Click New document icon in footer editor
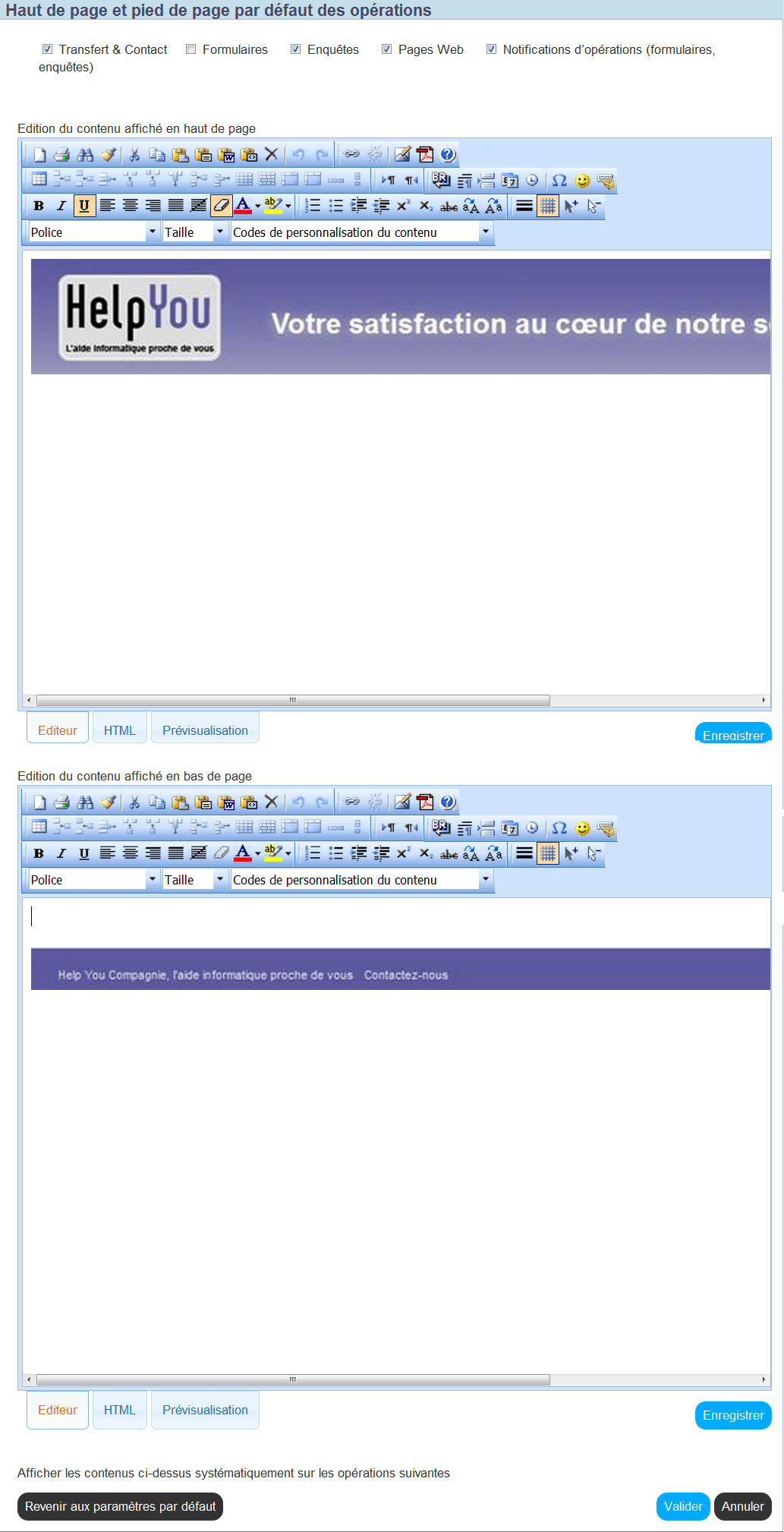Screen dimensions: 784x1532 39,802
